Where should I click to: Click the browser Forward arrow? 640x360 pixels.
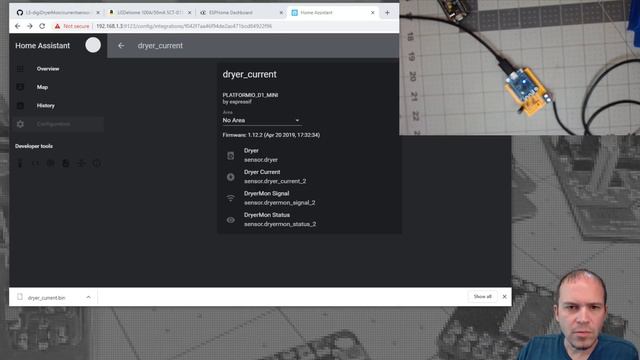click(30, 26)
